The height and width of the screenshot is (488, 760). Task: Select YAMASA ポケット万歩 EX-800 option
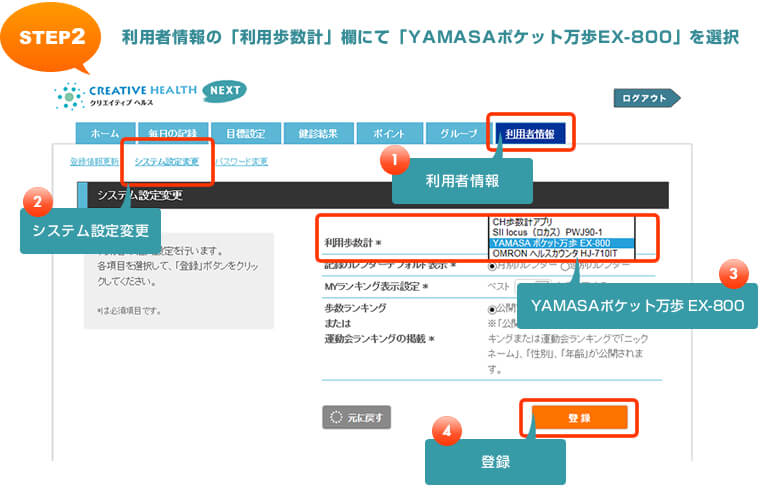[561, 243]
